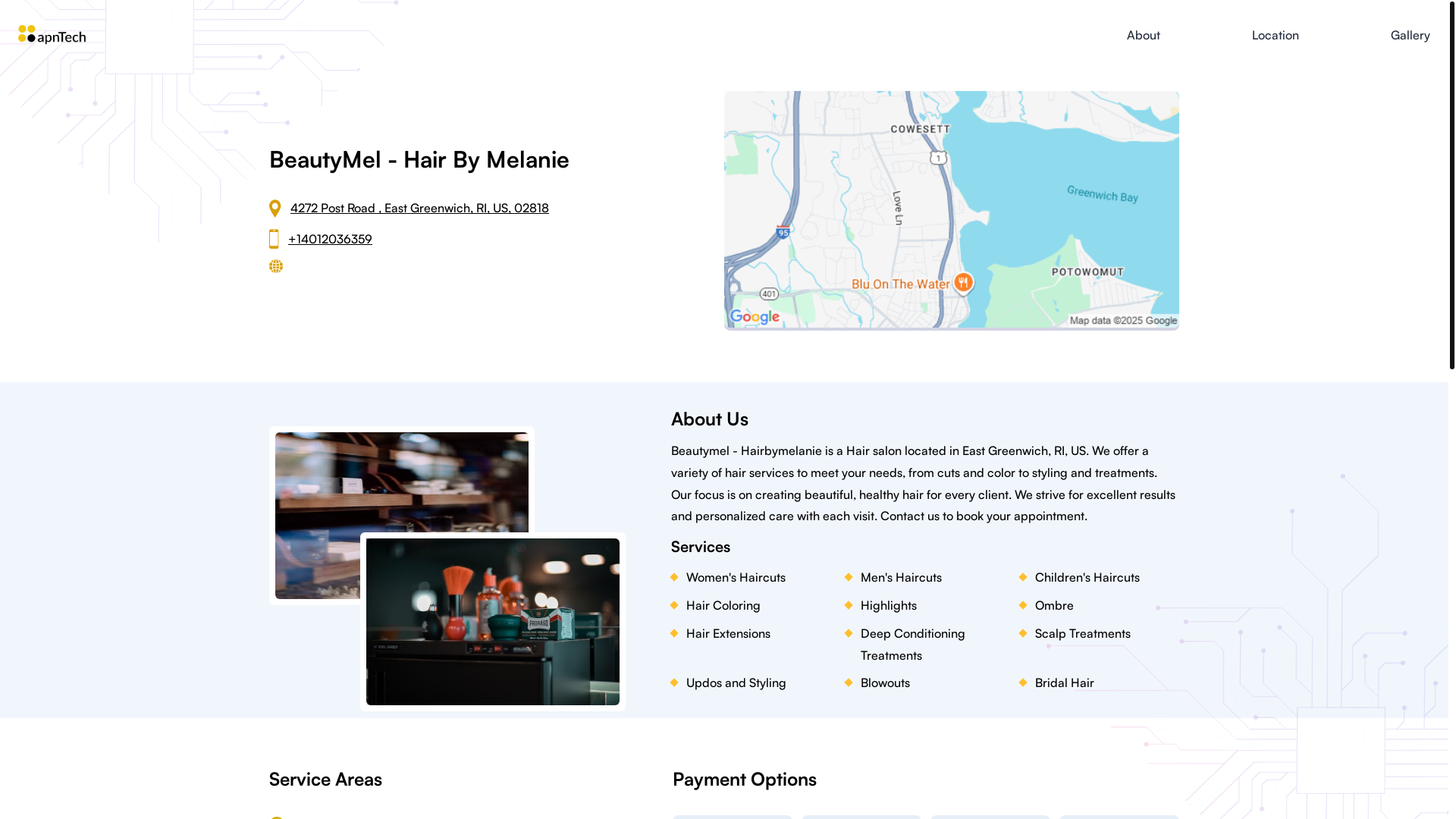1456x819 pixels.
Task: Click the Service Areas heading
Action: 325,780
